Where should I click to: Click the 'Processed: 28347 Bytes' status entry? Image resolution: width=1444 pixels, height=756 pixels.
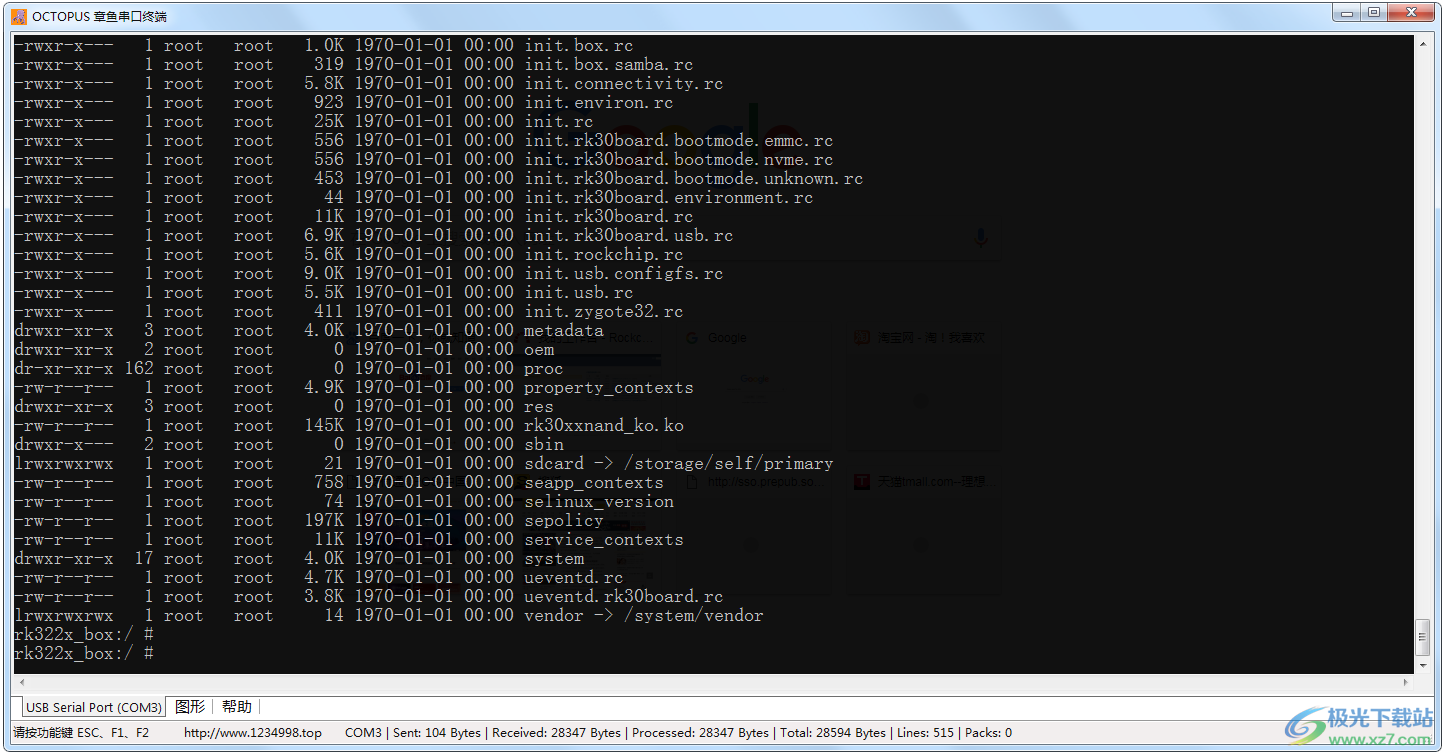pos(700,733)
